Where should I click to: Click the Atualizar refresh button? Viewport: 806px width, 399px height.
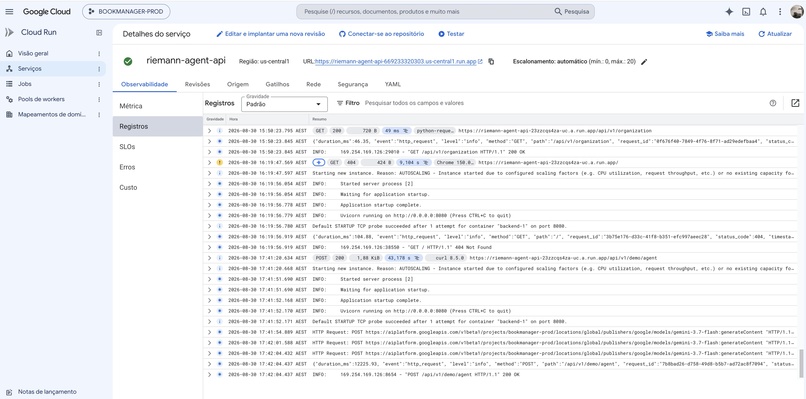pos(775,34)
